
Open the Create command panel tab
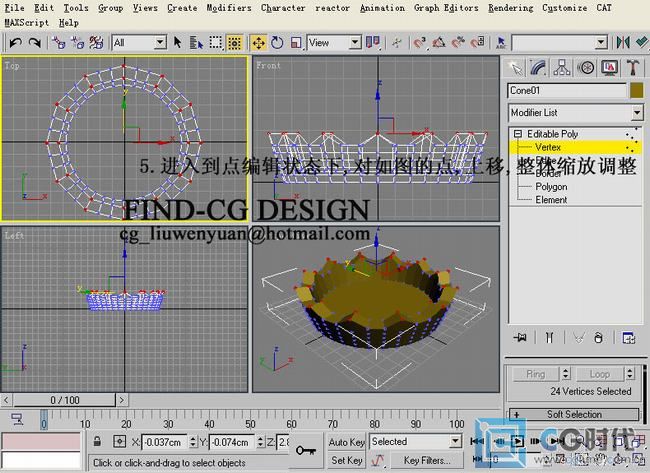(x=515, y=68)
